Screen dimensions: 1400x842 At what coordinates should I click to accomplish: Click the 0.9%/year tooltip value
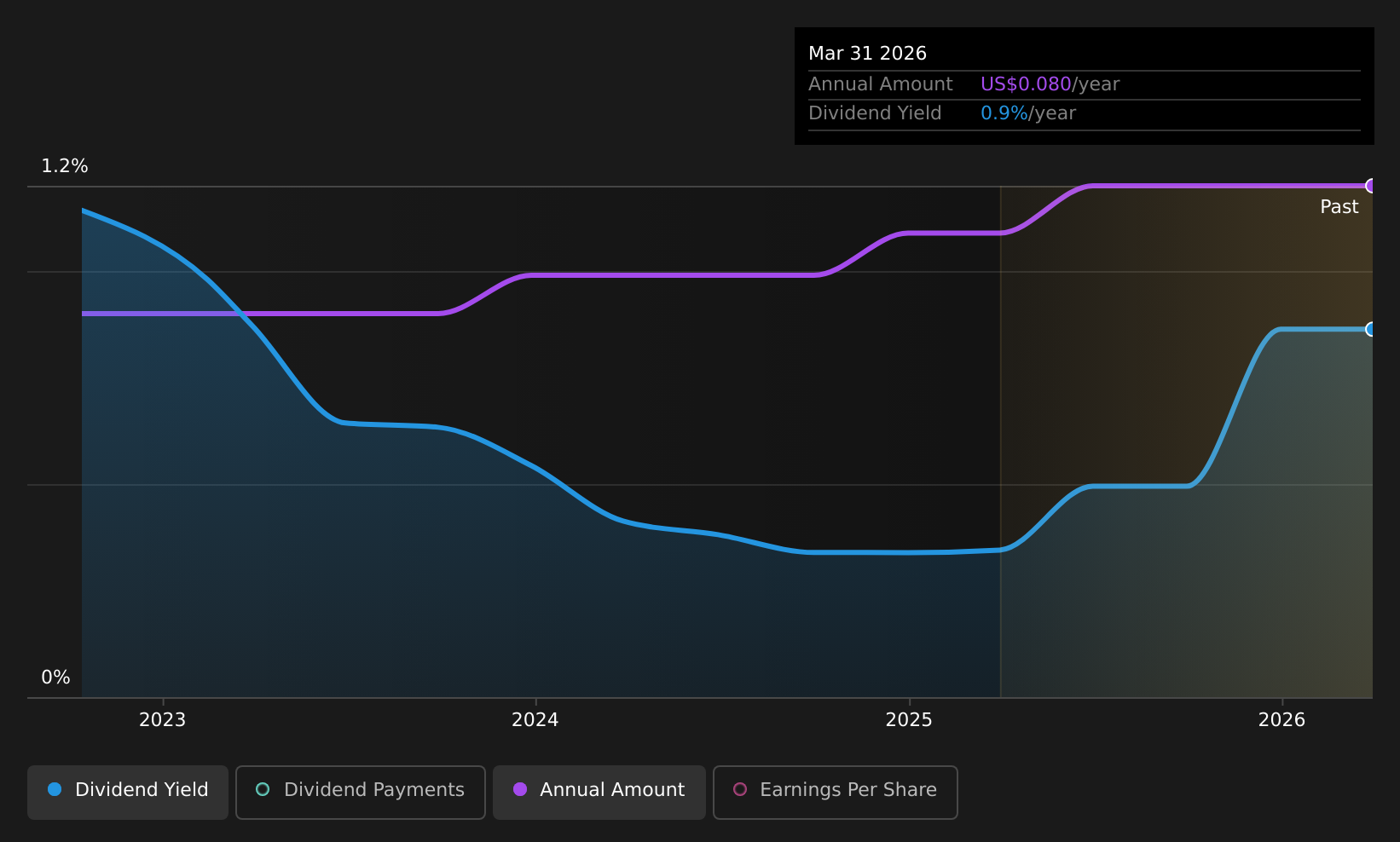[x=1028, y=113]
